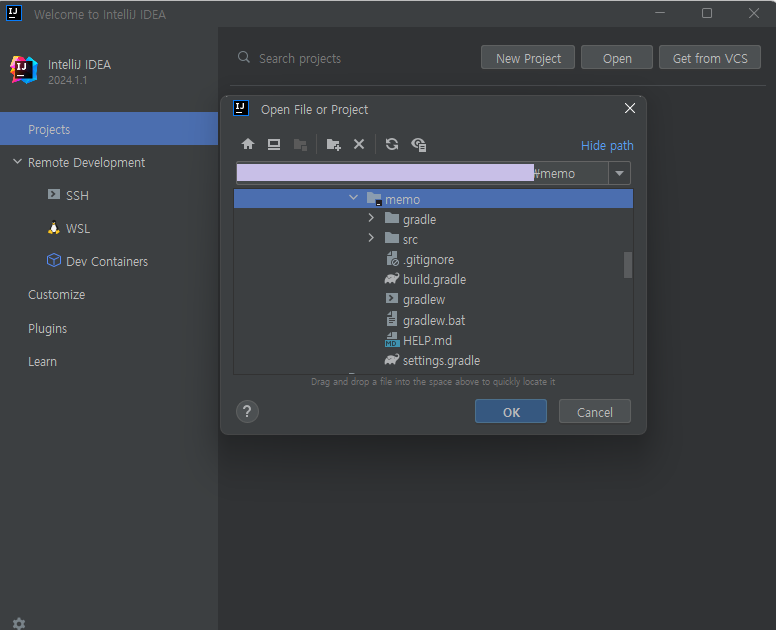The image size is (776, 630).
Task: Open the path history dropdown arrow
Action: point(619,173)
